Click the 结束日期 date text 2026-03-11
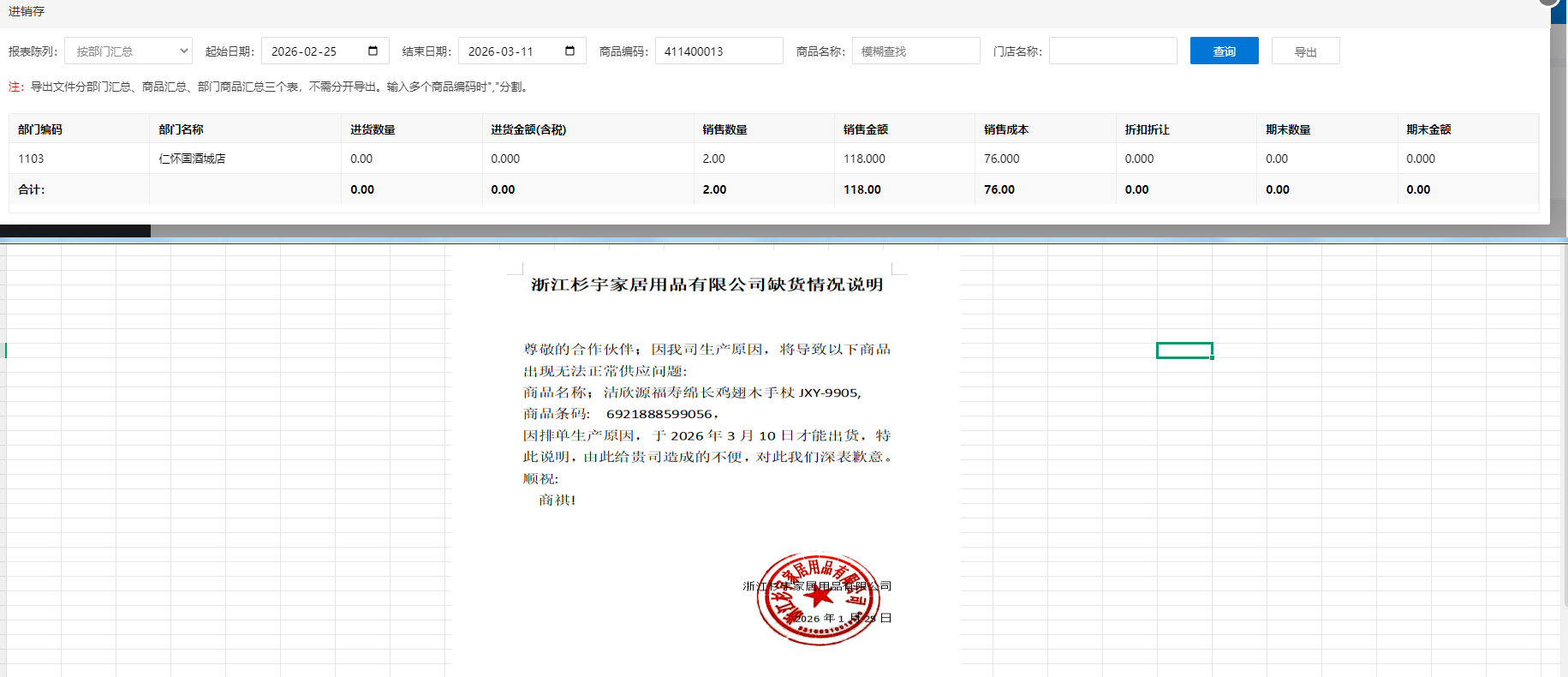 501,51
